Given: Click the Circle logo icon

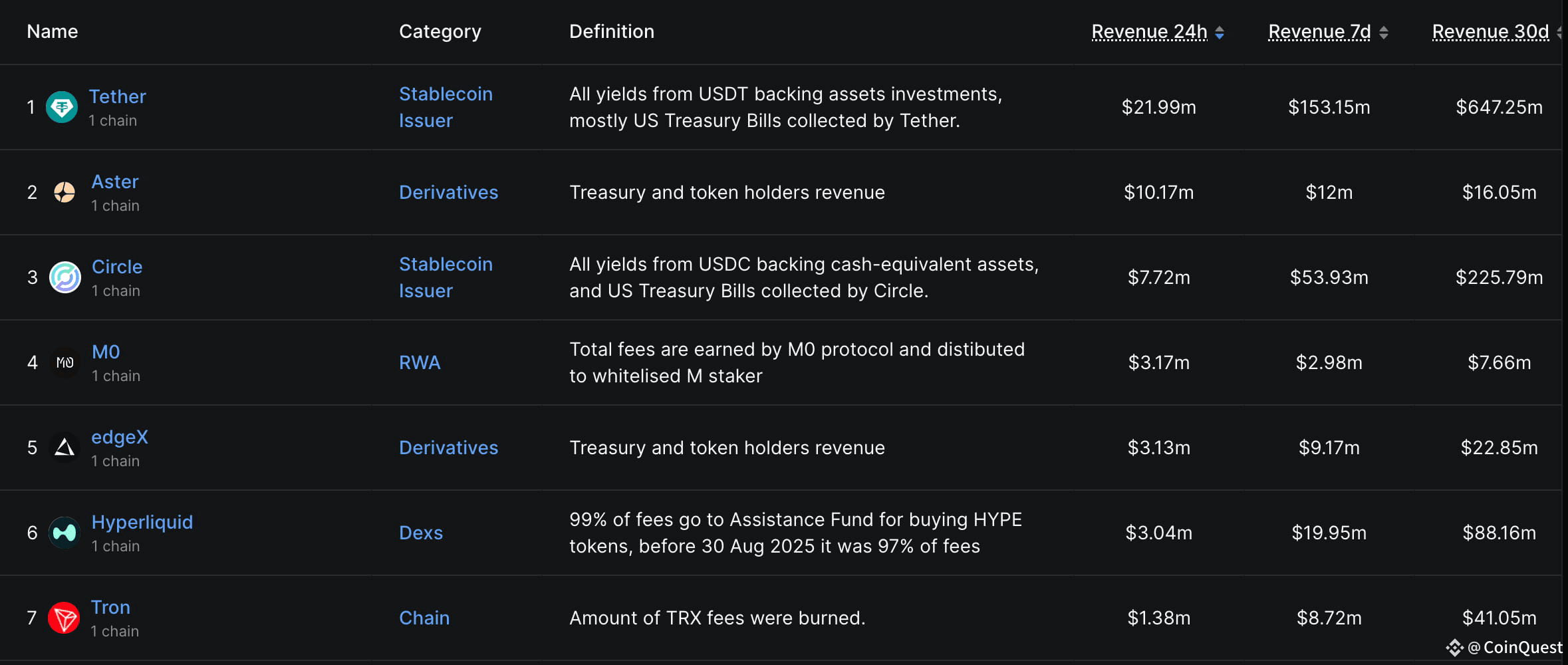Looking at the screenshot, I should point(65,277).
